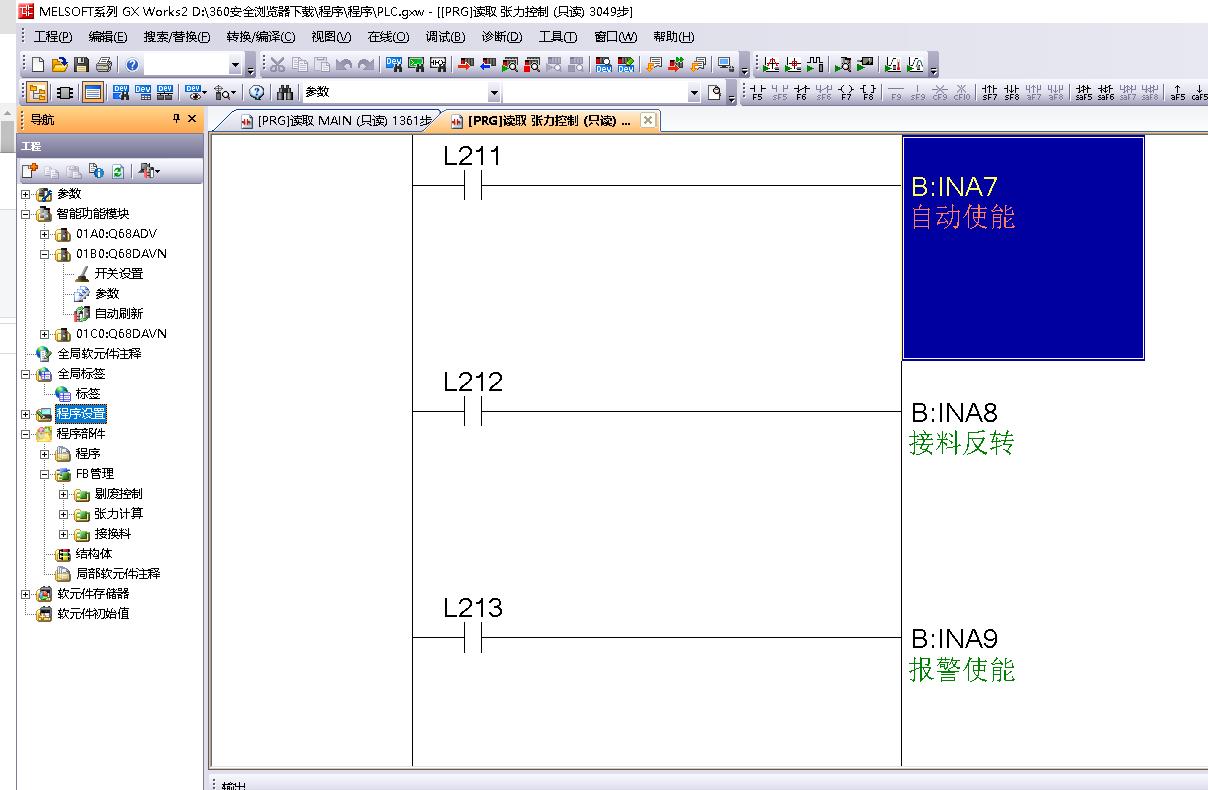The image size is (1208, 790).
Task: Click the binoculars find device icon
Action: tap(285, 92)
